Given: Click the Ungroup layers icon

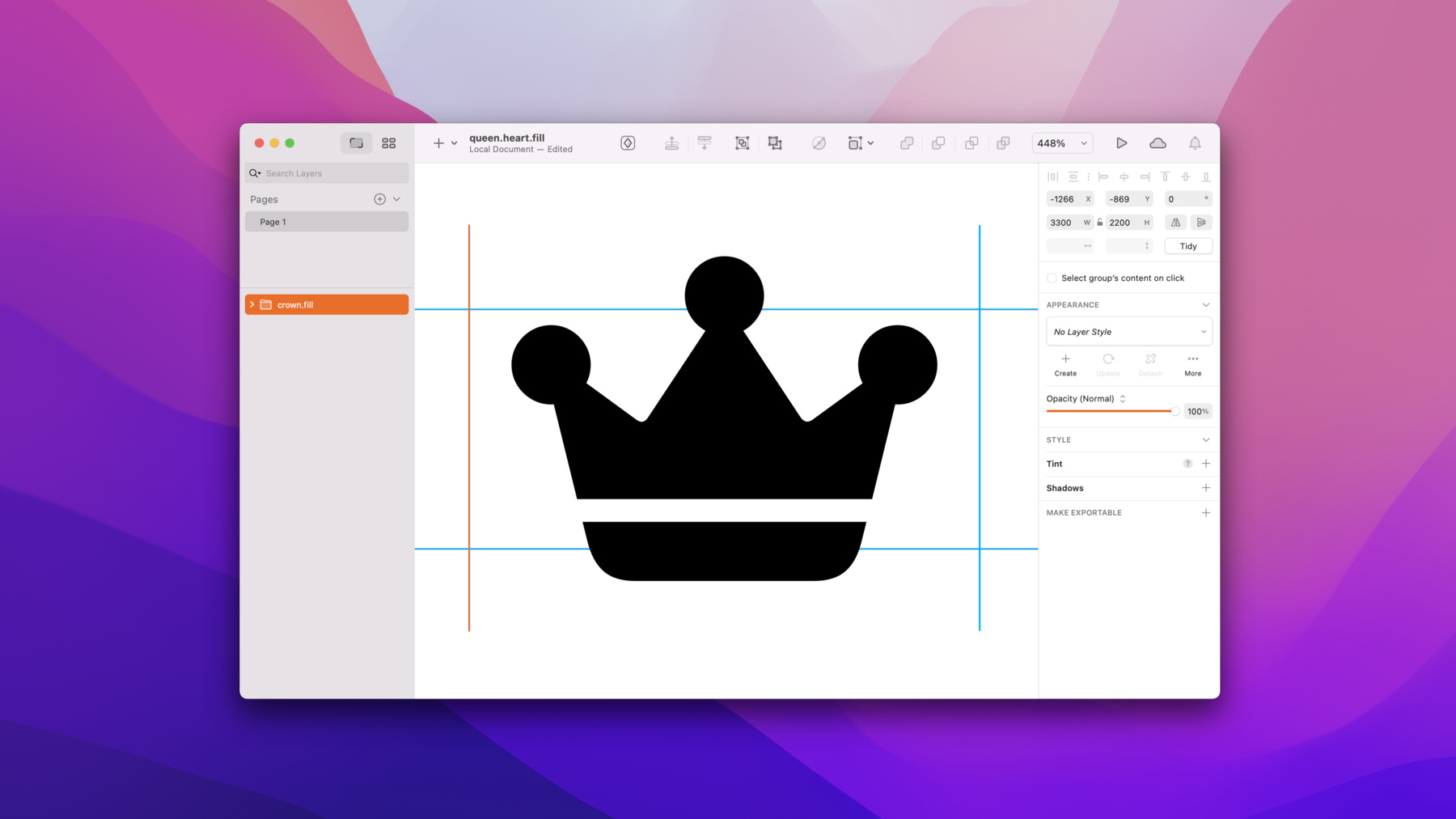Looking at the screenshot, I should (775, 143).
